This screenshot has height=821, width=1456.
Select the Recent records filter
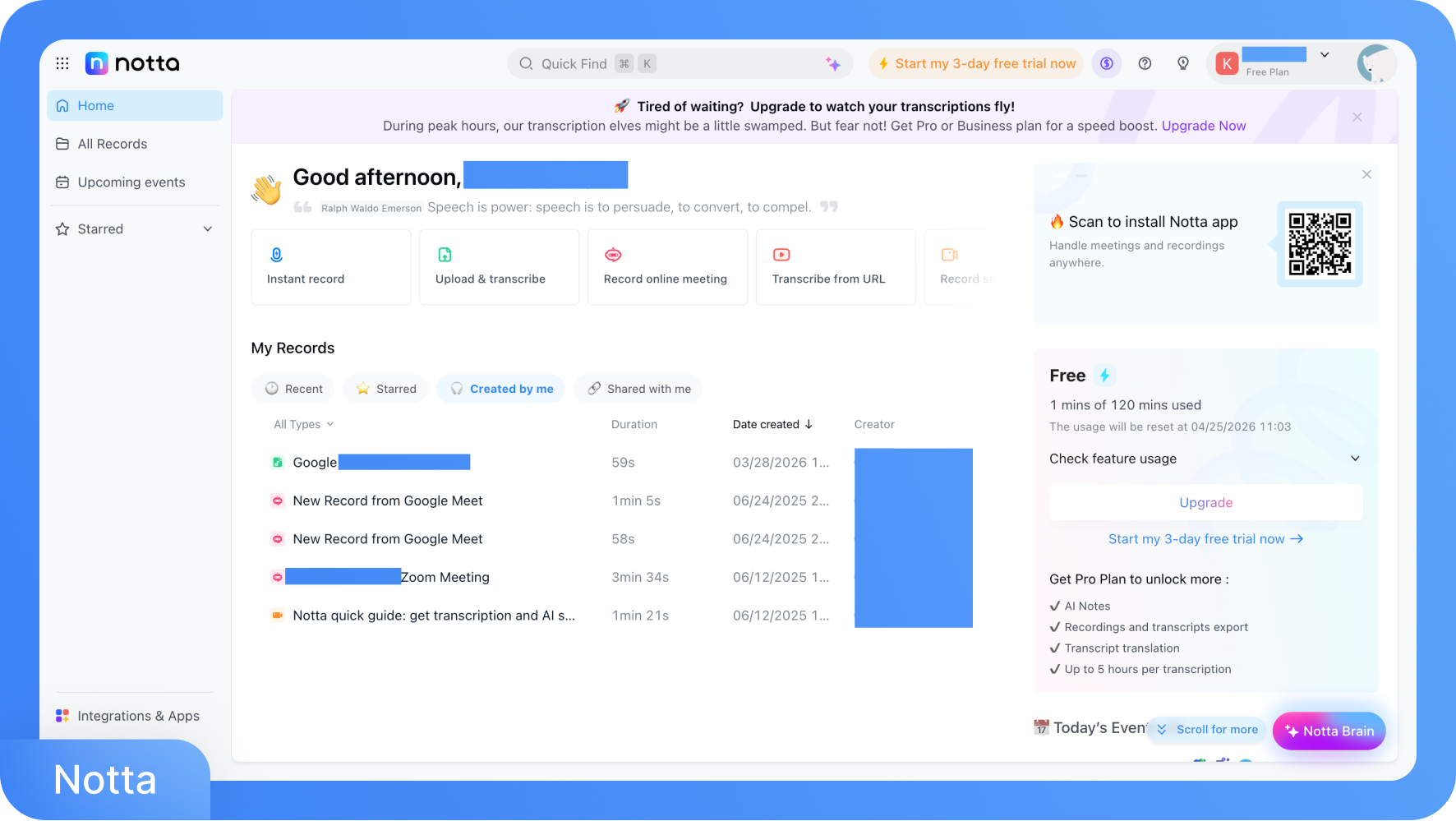293,389
